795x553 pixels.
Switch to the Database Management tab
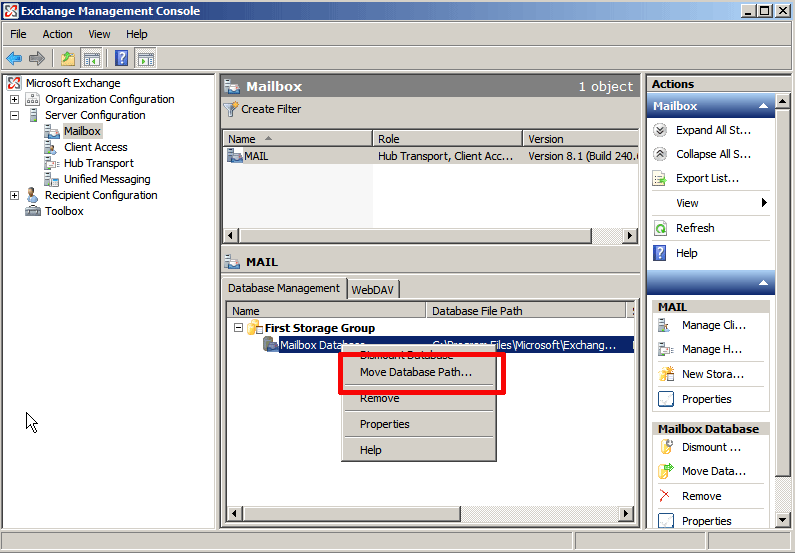(284, 288)
